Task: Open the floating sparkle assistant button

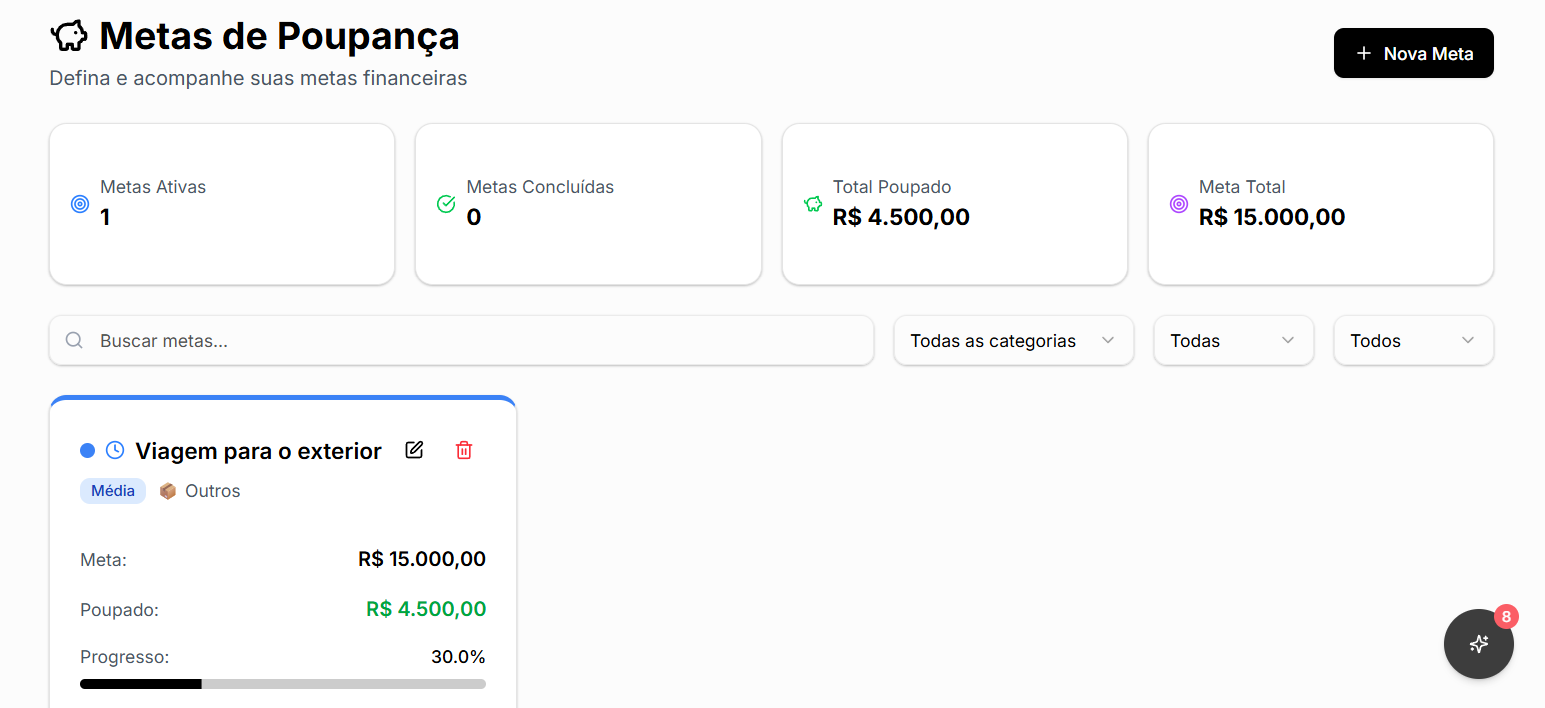Action: pos(1478,644)
